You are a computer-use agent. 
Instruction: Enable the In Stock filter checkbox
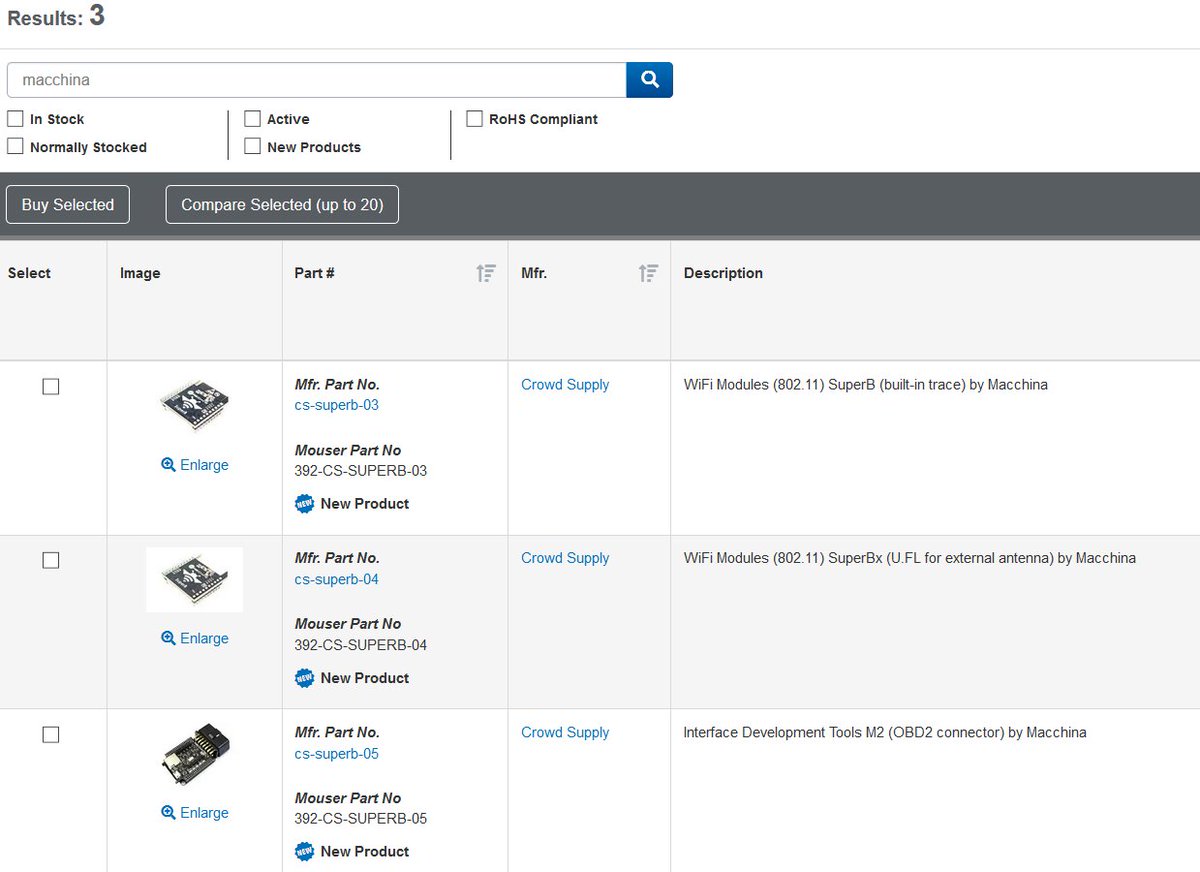pyautogui.click(x=15, y=119)
